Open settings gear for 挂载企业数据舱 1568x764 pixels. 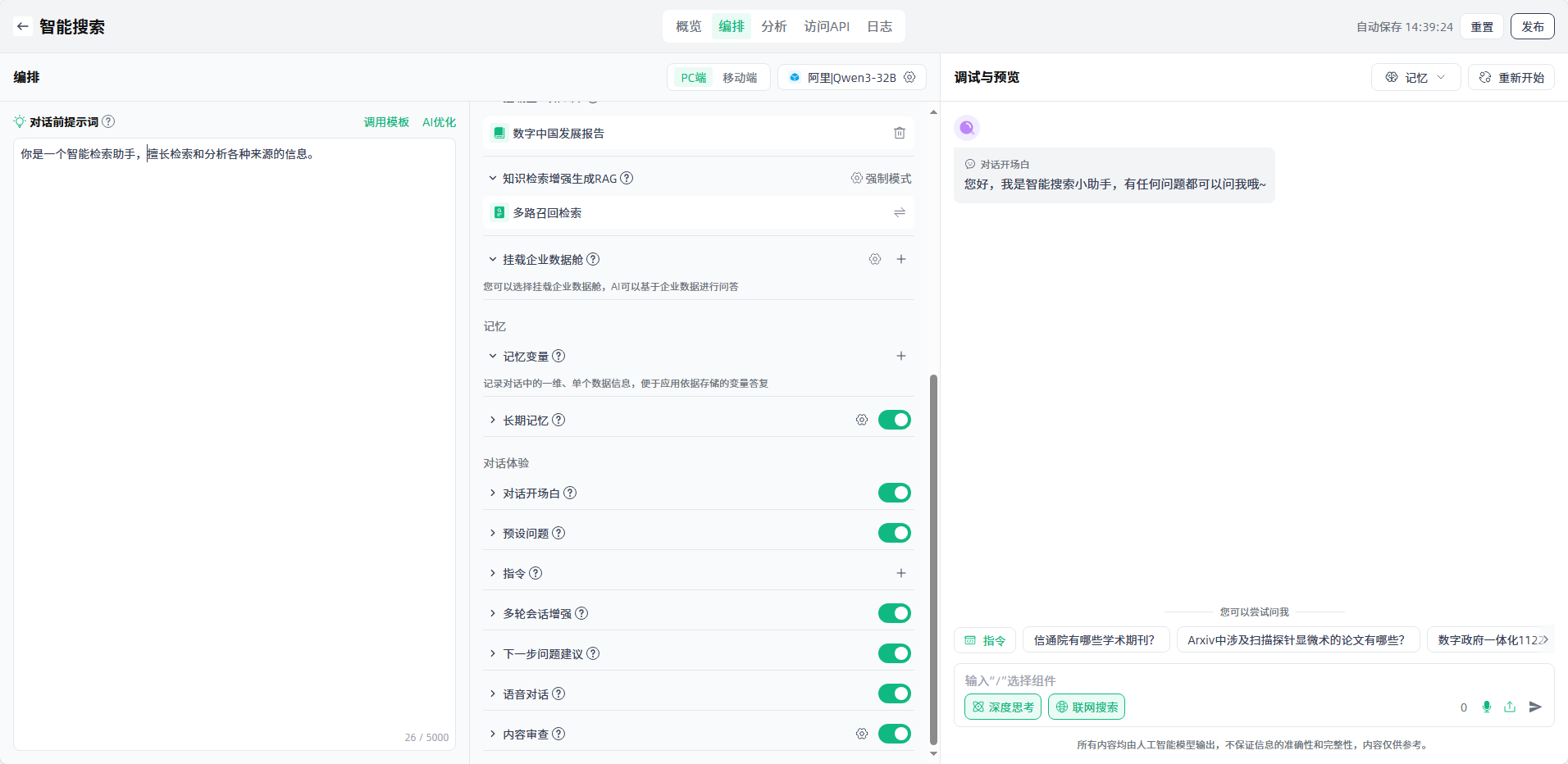click(875, 259)
